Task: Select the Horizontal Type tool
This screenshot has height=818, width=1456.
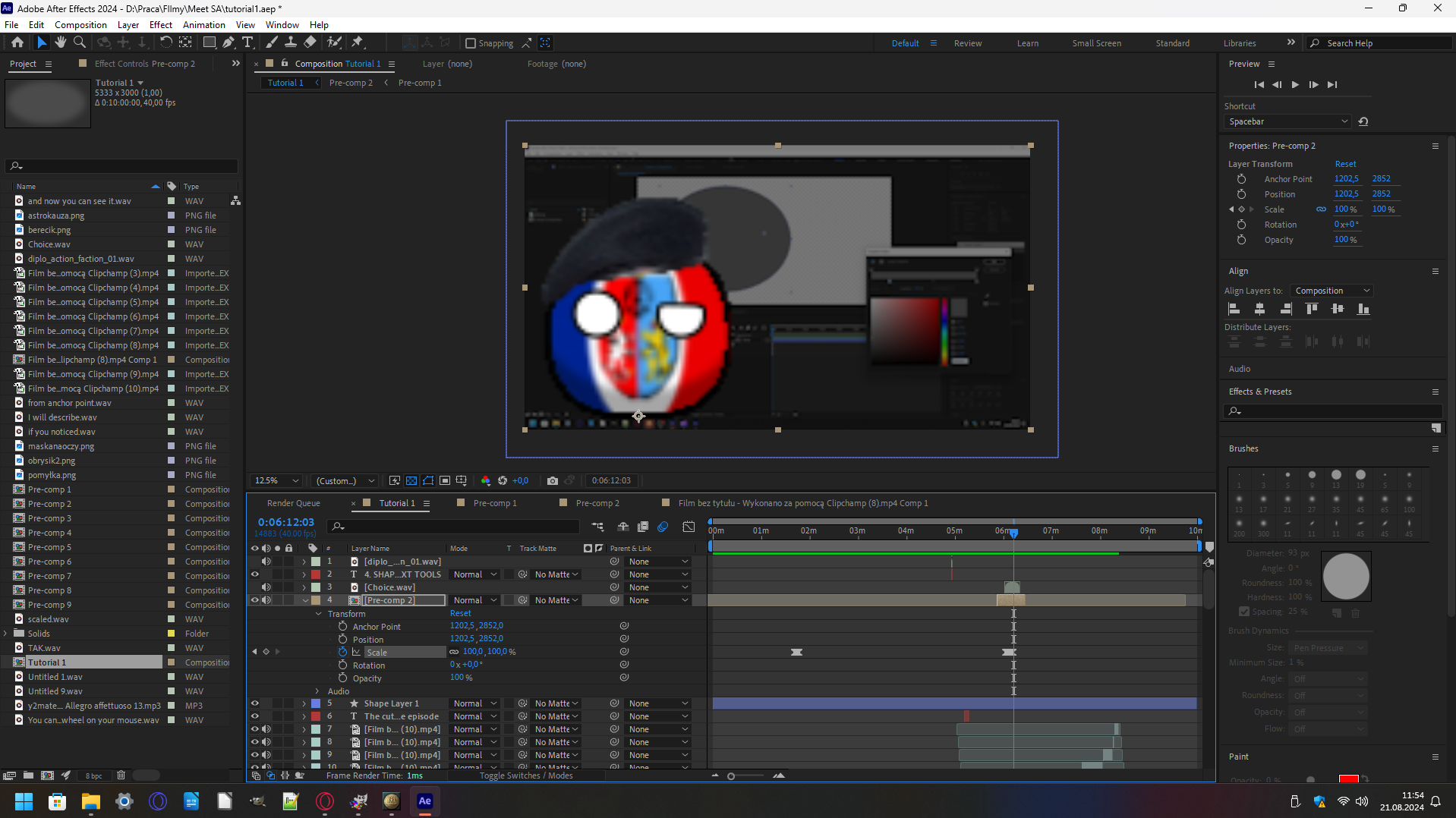Action: pos(247,42)
